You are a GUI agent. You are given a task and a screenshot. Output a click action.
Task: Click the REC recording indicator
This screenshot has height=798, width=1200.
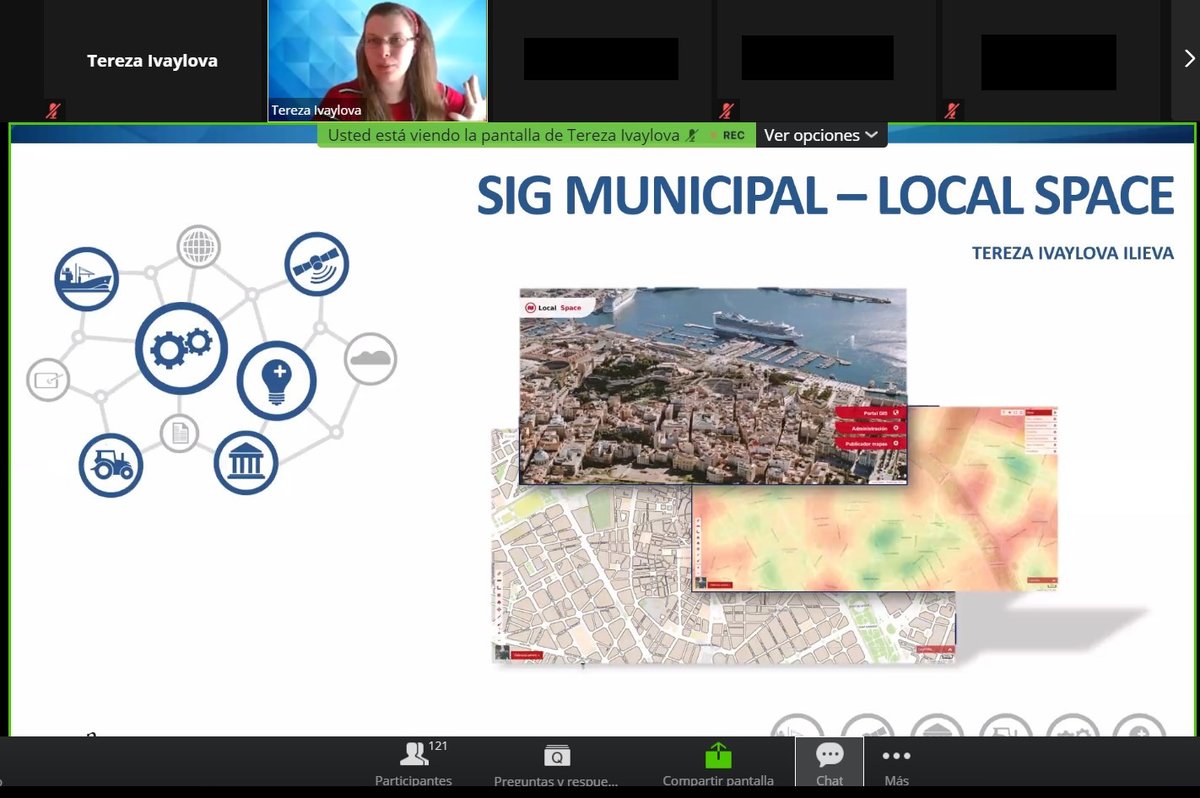(727, 135)
